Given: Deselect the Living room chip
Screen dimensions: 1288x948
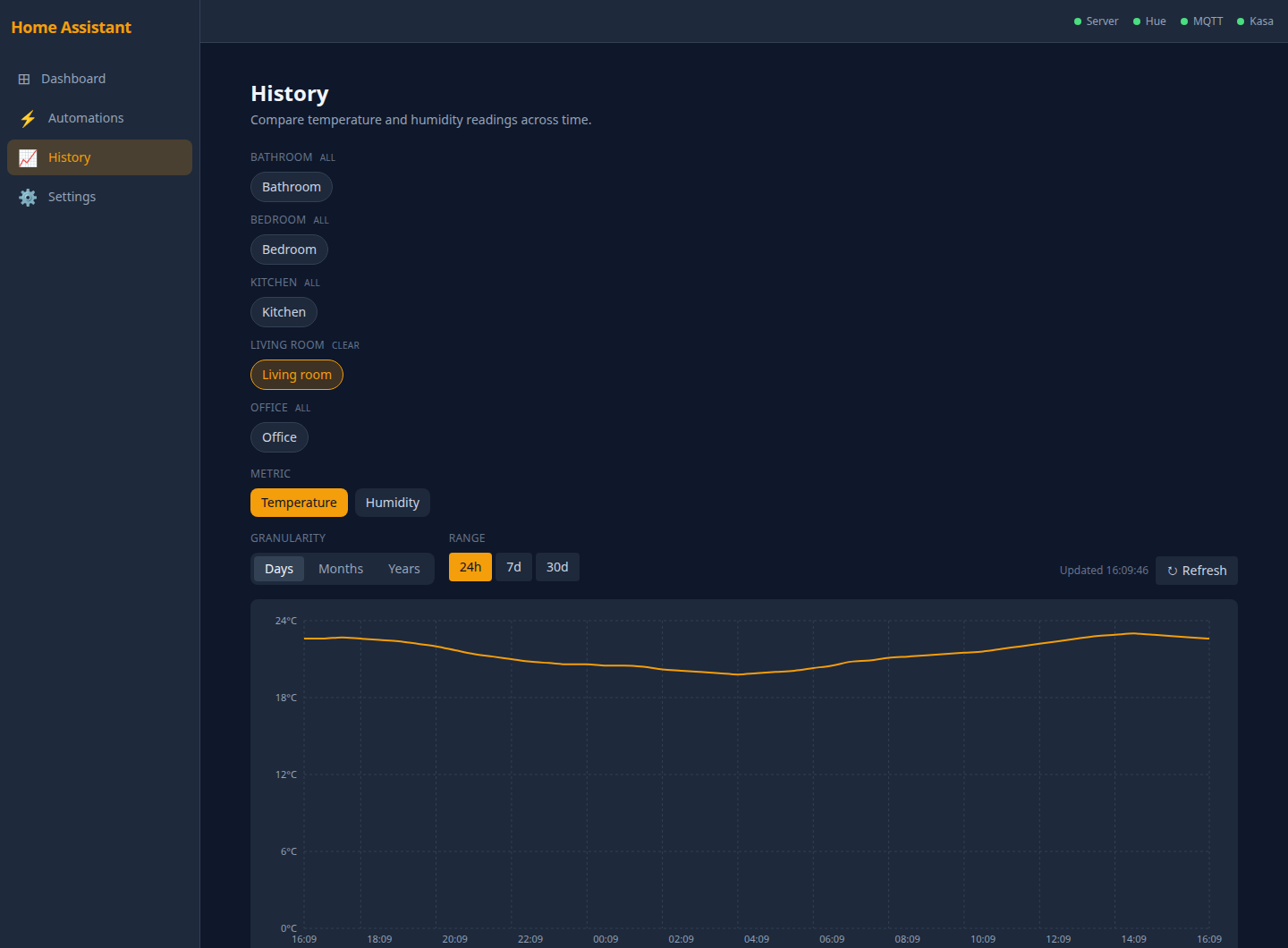Looking at the screenshot, I should [297, 375].
